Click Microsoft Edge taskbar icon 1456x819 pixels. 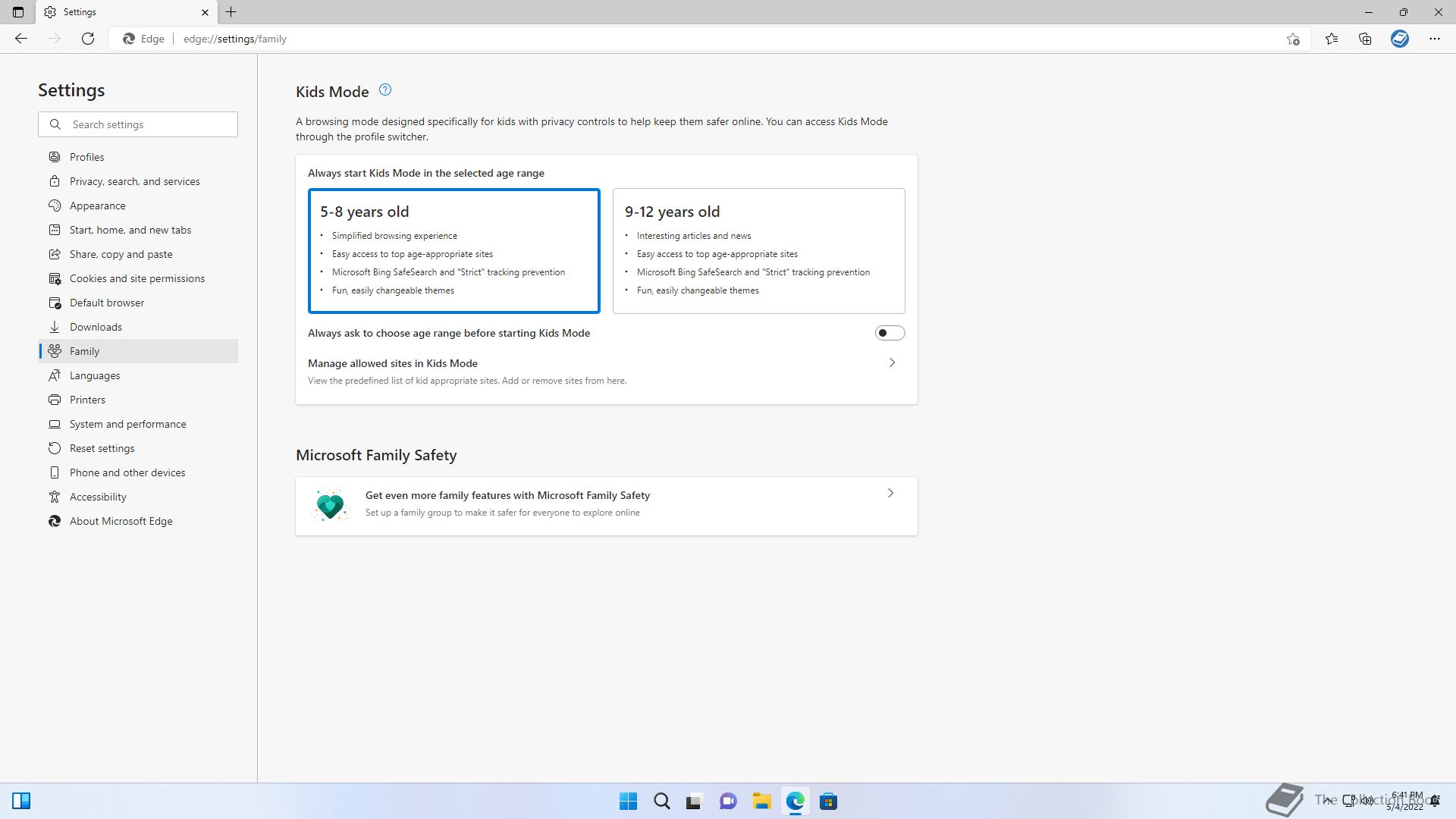click(795, 801)
